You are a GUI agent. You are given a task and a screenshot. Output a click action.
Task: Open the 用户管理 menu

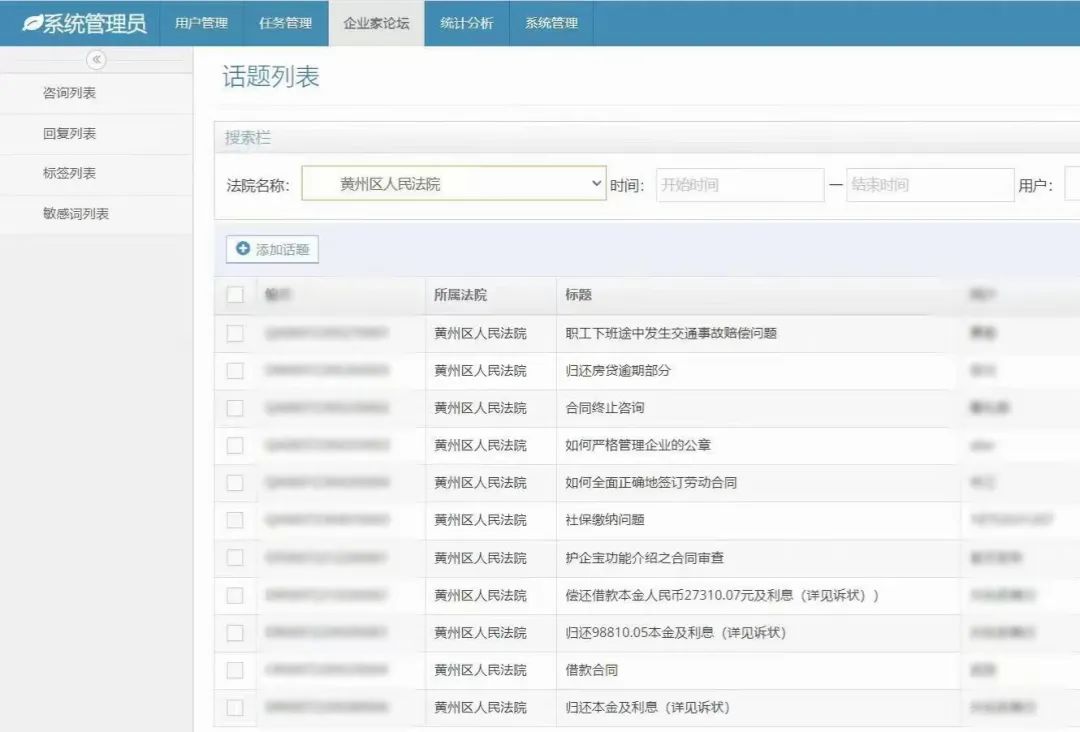201,23
